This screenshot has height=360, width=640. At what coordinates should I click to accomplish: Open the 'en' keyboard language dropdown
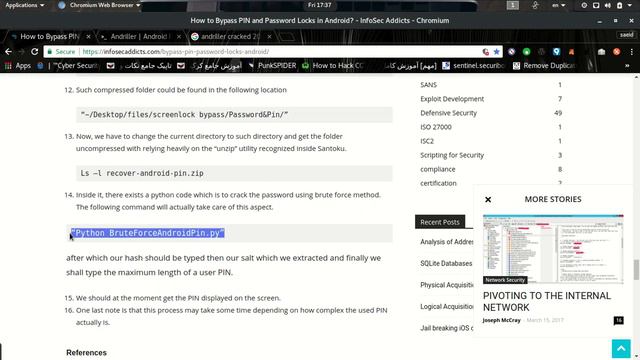558,5
